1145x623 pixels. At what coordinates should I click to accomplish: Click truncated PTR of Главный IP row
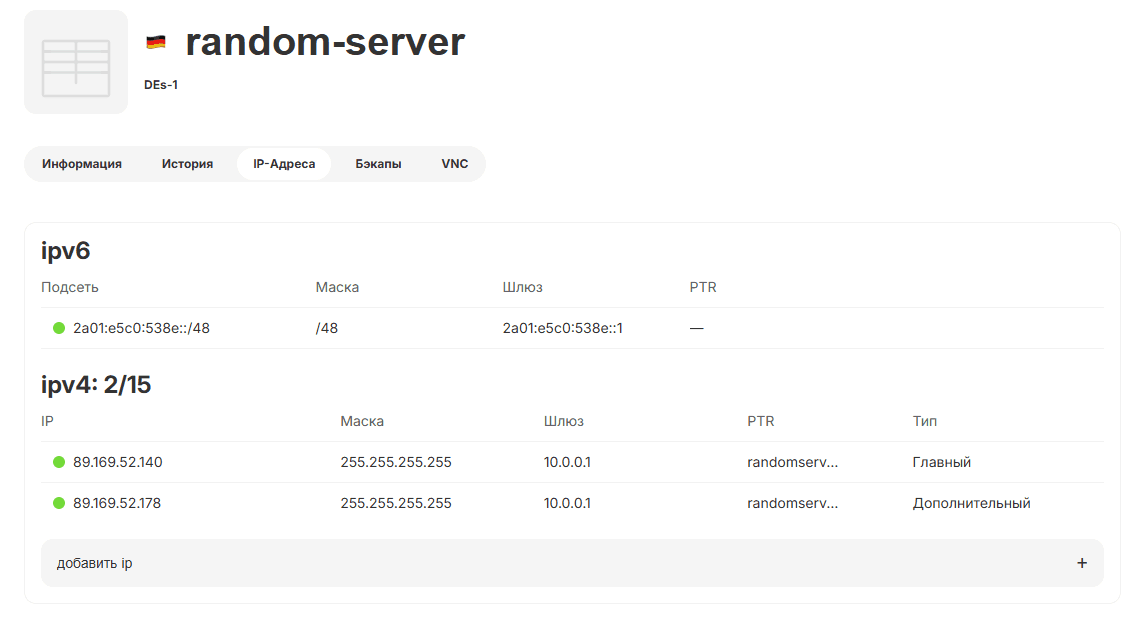tap(792, 462)
